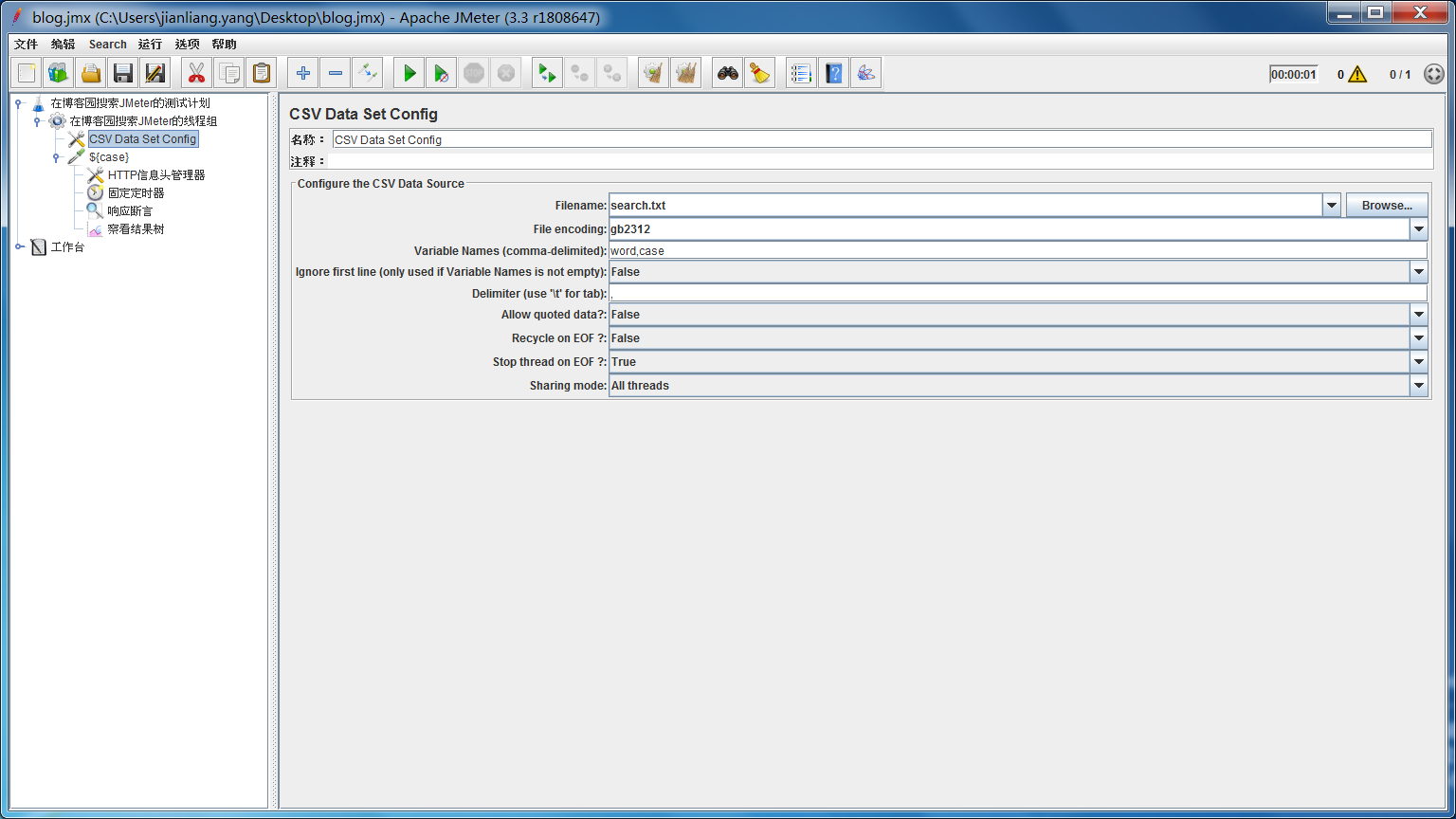Open the Function Helper dialog icon
The width and height of the screenshot is (1456, 819).
pyautogui.click(x=801, y=73)
